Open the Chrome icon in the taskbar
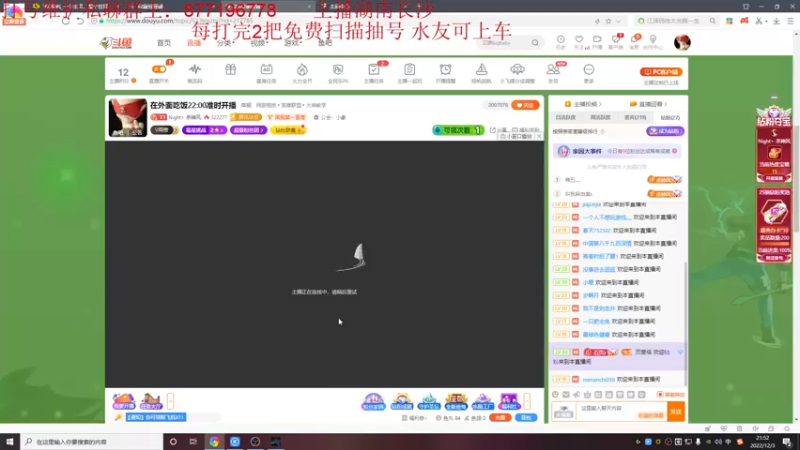Viewport: 800px width, 450px height. (x=214, y=442)
